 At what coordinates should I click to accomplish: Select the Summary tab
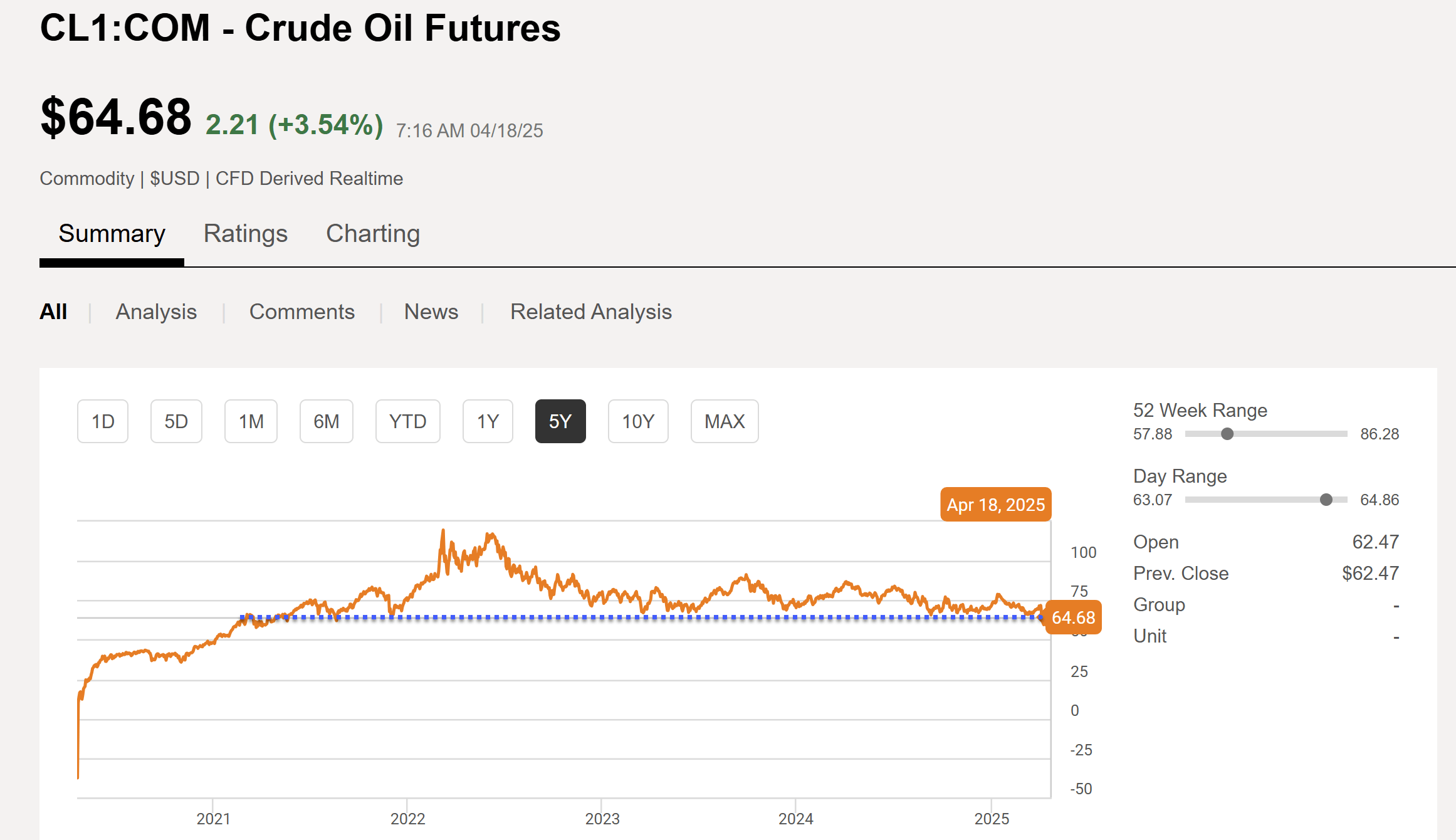pos(112,233)
